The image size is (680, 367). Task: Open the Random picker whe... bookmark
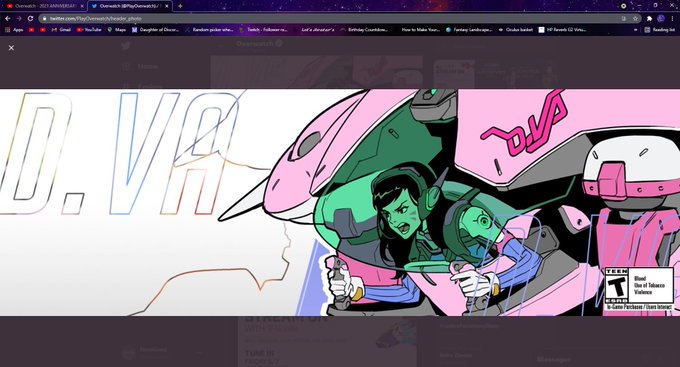coord(209,30)
